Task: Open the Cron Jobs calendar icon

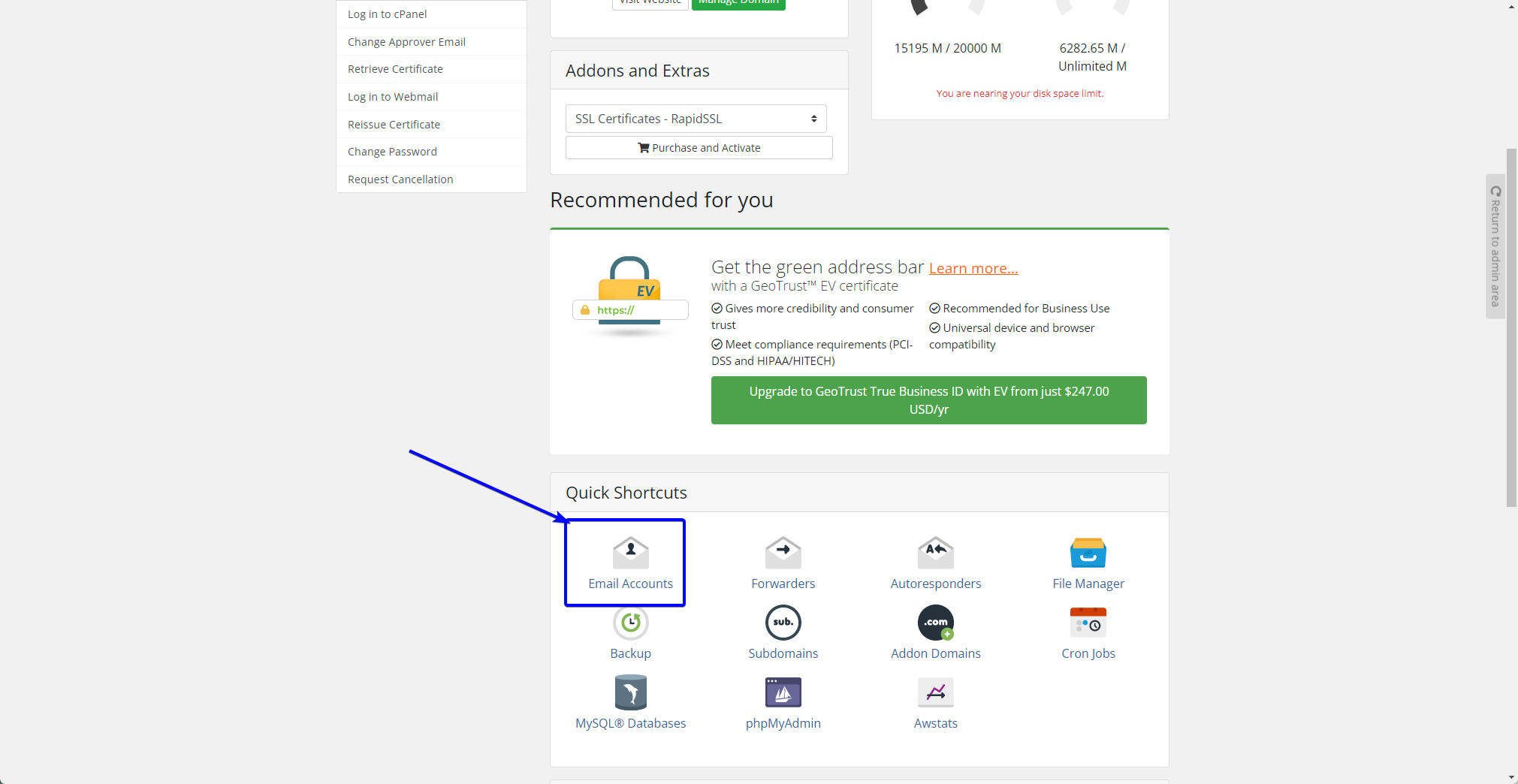Action: click(1088, 623)
